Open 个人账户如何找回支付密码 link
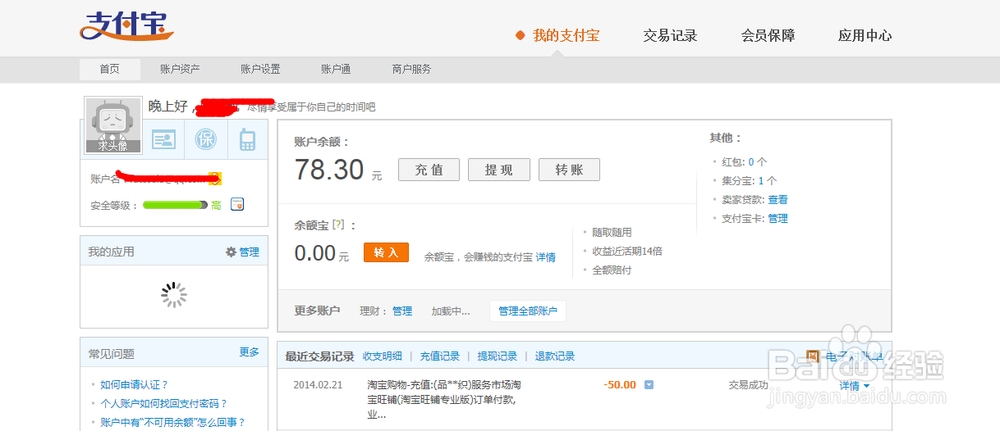 click(164, 404)
